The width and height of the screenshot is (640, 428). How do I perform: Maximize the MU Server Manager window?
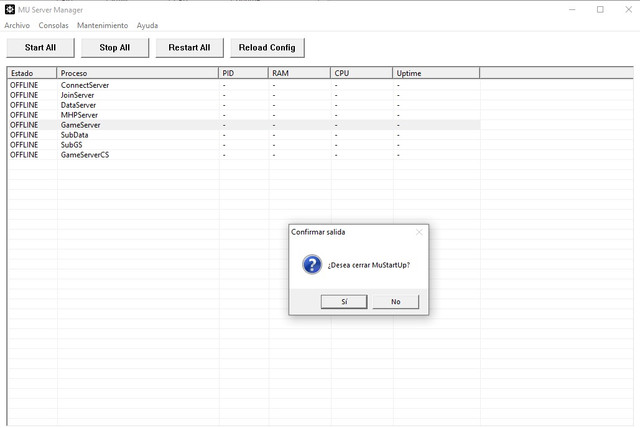tap(600, 9)
